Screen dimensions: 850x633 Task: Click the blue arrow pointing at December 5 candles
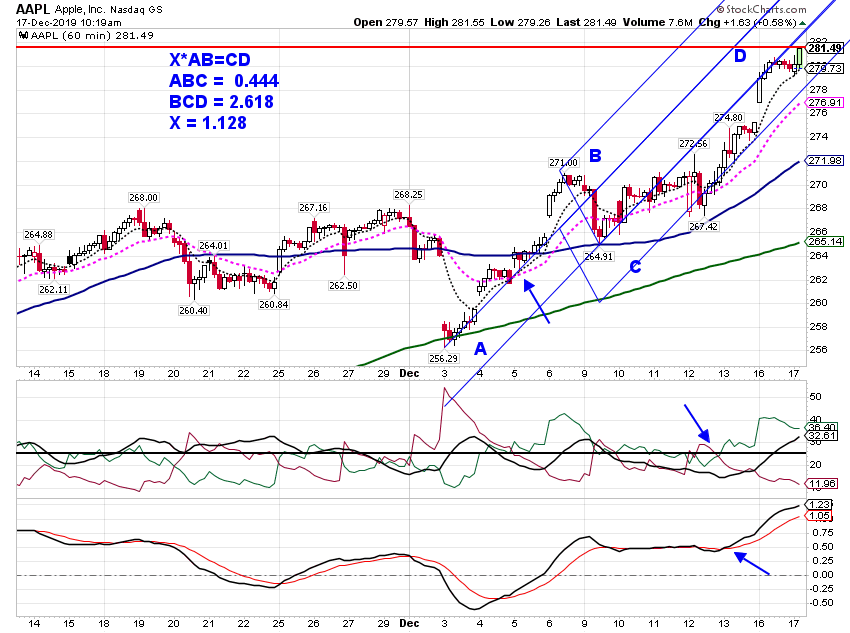pos(536,301)
